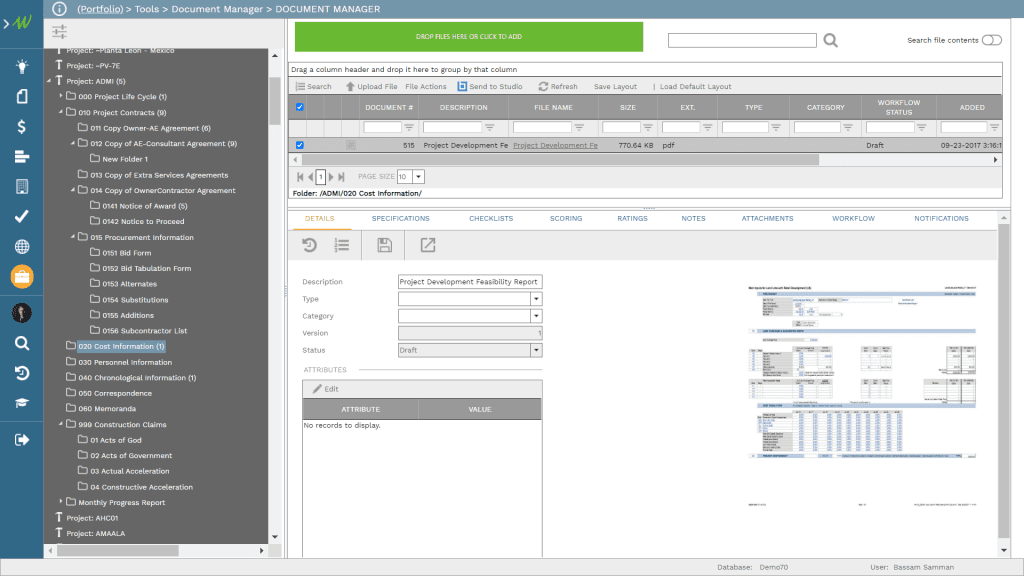The width and height of the screenshot is (1024, 576).
Task: Toggle Search file contents switch
Action: point(991,40)
